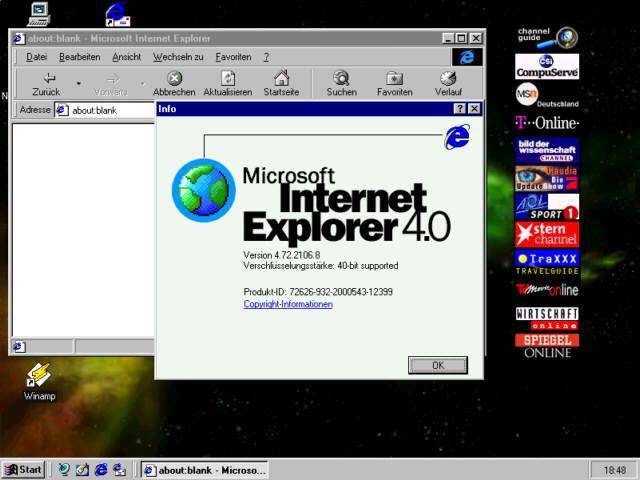Select the Internet Explorer desktop shortcut
The height and width of the screenshot is (480, 640).
(118, 14)
